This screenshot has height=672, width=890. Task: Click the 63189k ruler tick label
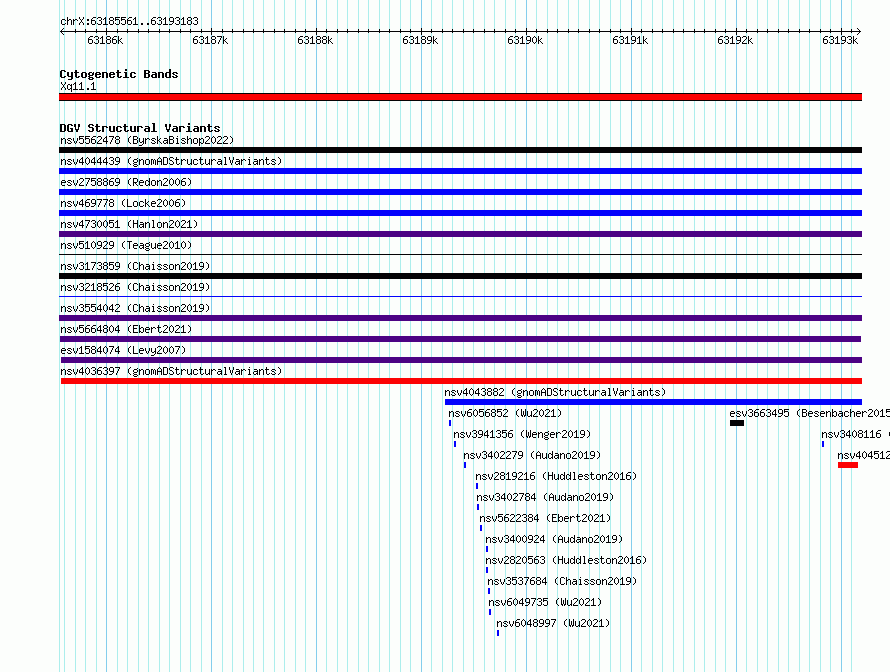pyautogui.click(x=420, y=40)
